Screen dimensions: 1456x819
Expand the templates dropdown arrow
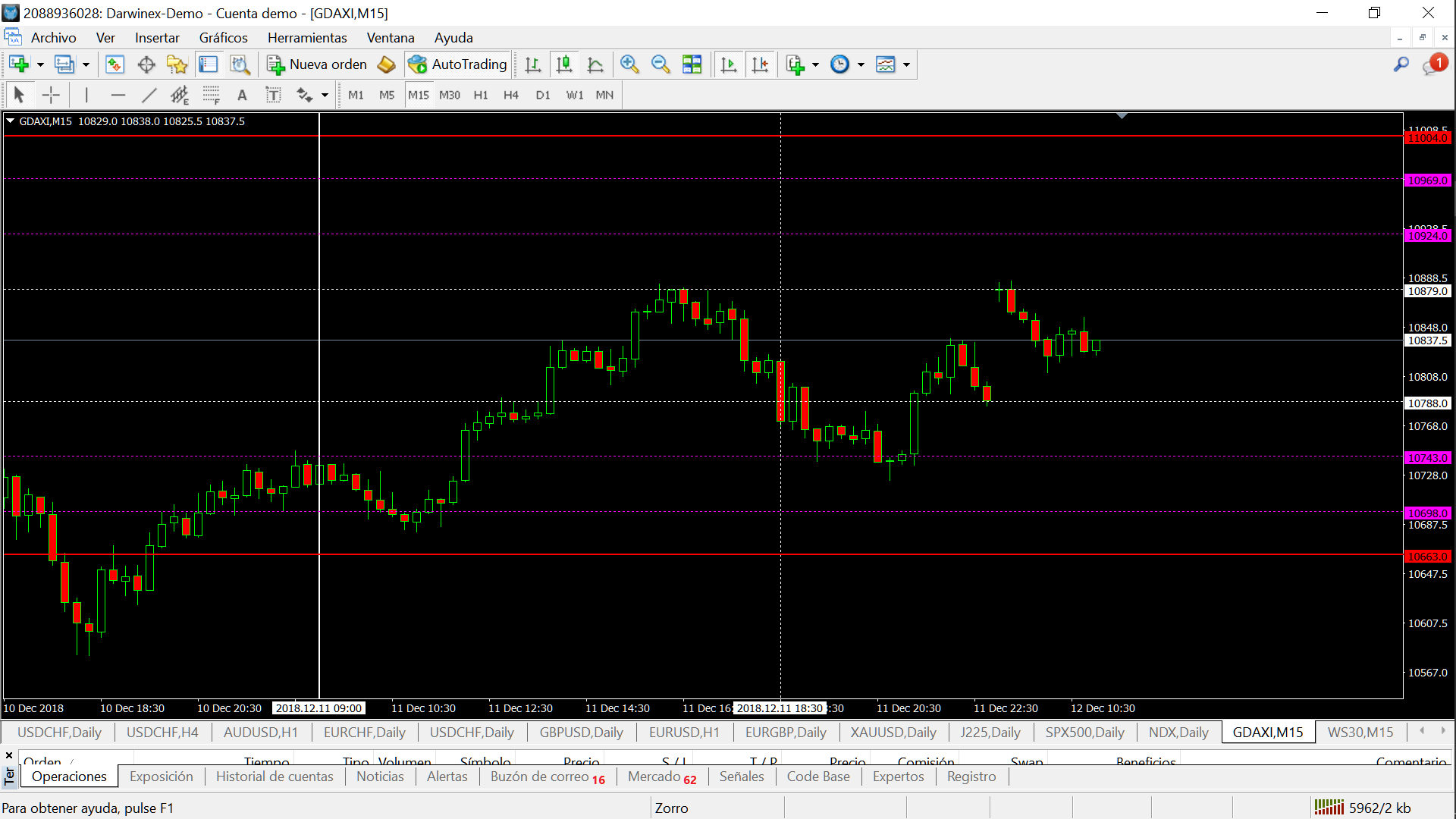click(906, 64)
